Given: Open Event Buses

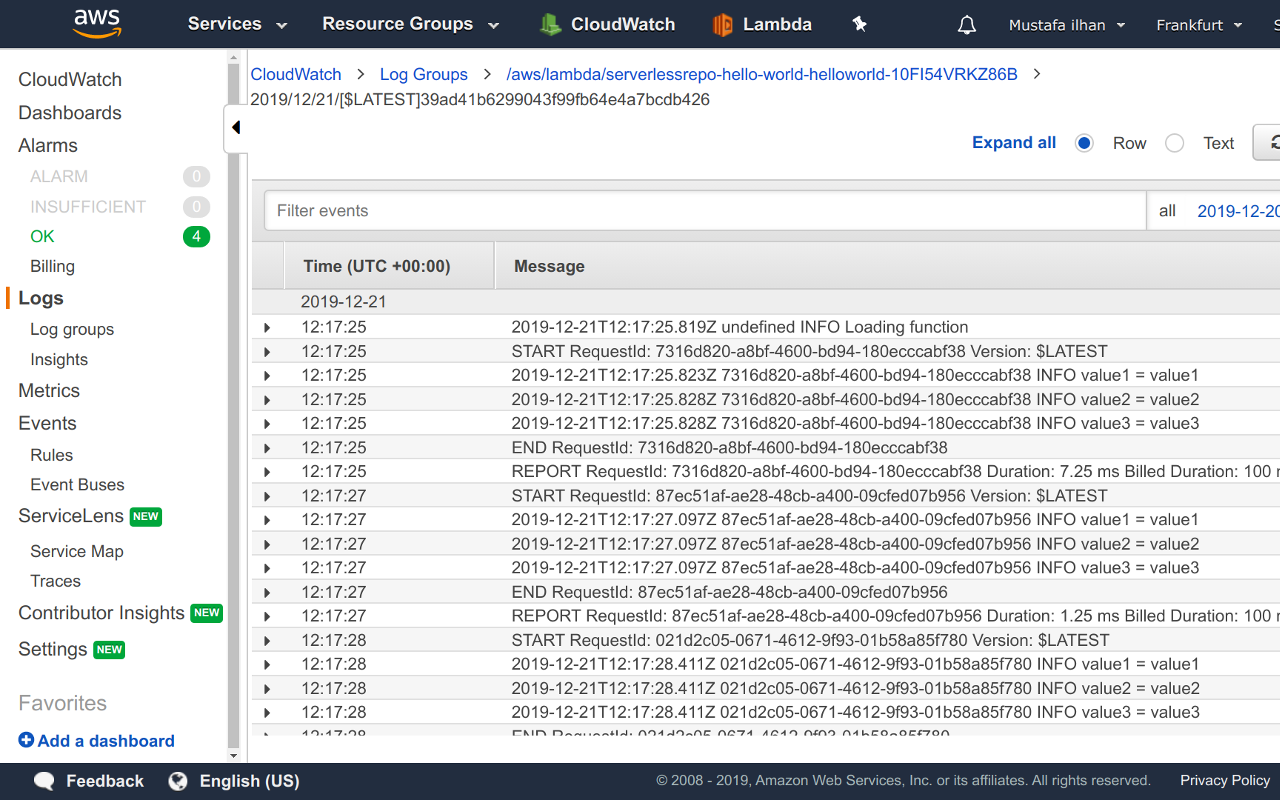Looking at the screenshot, I should 77,485.
